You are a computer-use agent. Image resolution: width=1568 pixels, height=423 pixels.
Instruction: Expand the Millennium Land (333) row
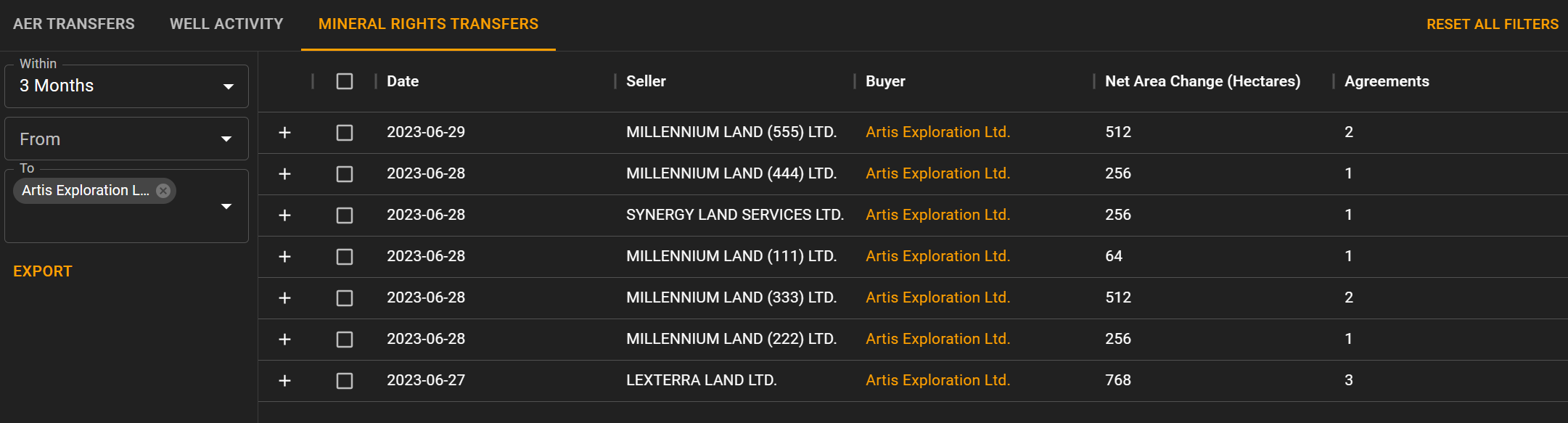(x=284, y=298)
